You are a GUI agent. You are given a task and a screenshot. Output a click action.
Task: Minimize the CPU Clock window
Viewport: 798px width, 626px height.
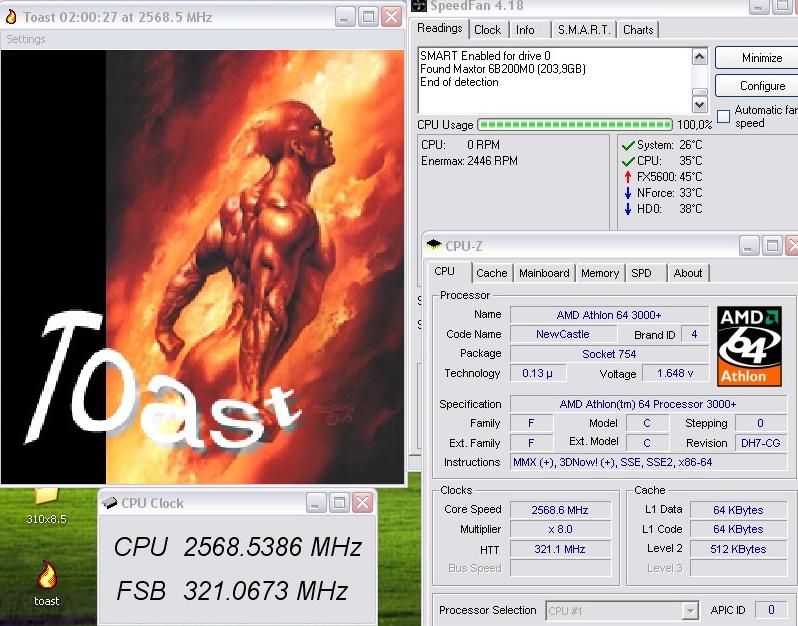tap(316, 503)
